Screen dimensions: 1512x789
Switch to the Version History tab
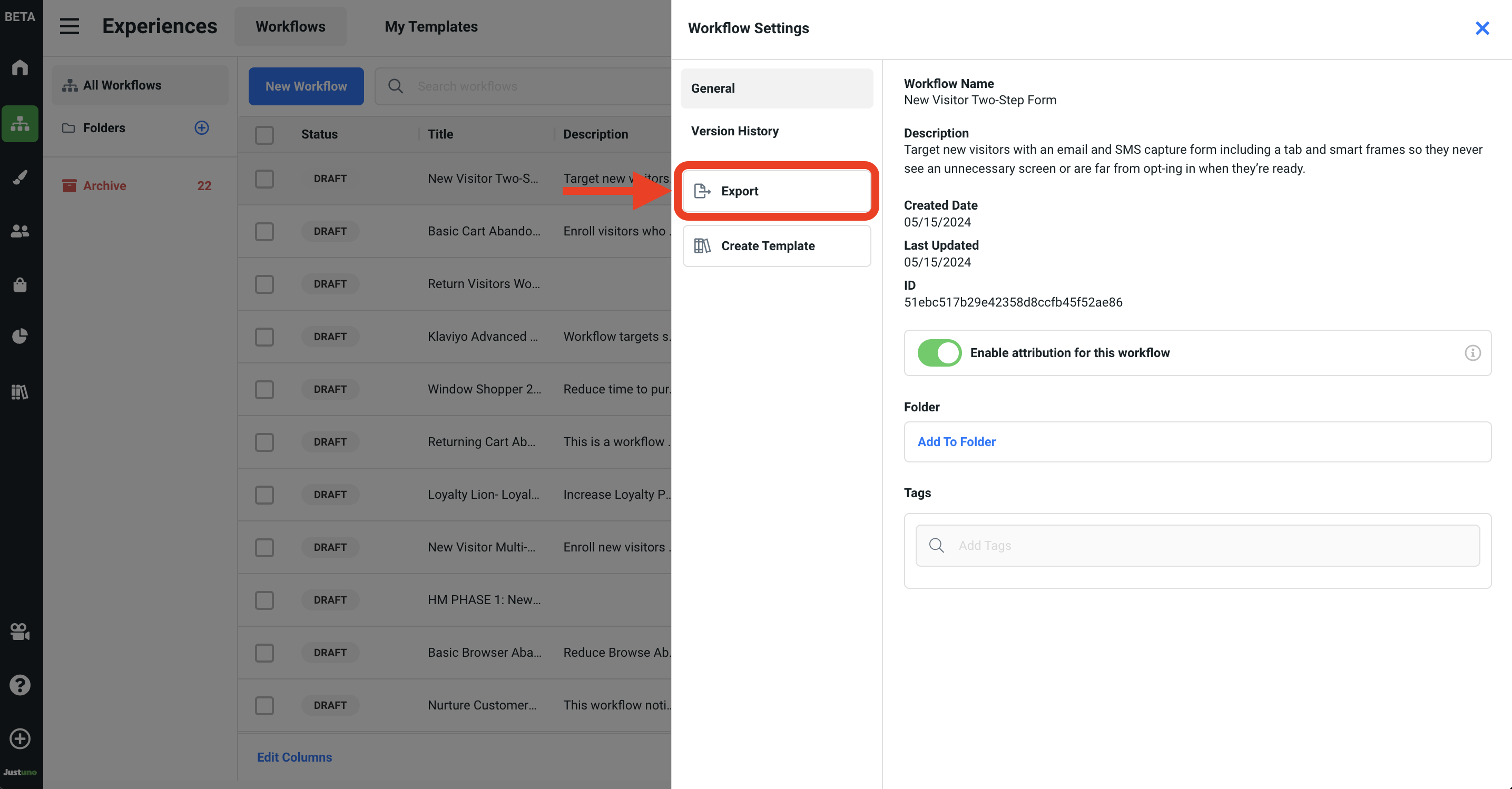click(x=734, y=131)
